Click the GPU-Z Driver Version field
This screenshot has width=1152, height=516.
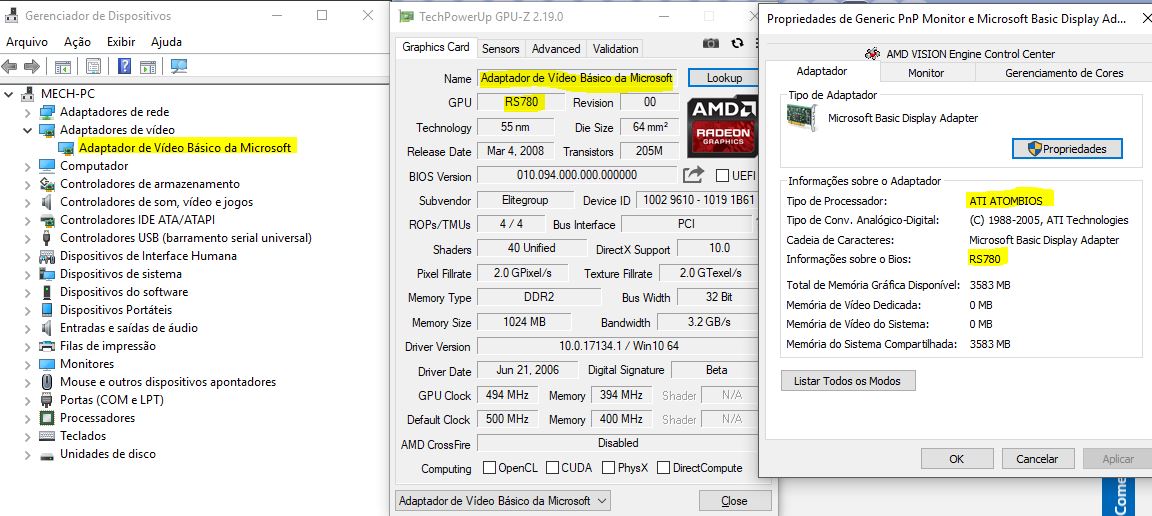[x=617, y=345]
